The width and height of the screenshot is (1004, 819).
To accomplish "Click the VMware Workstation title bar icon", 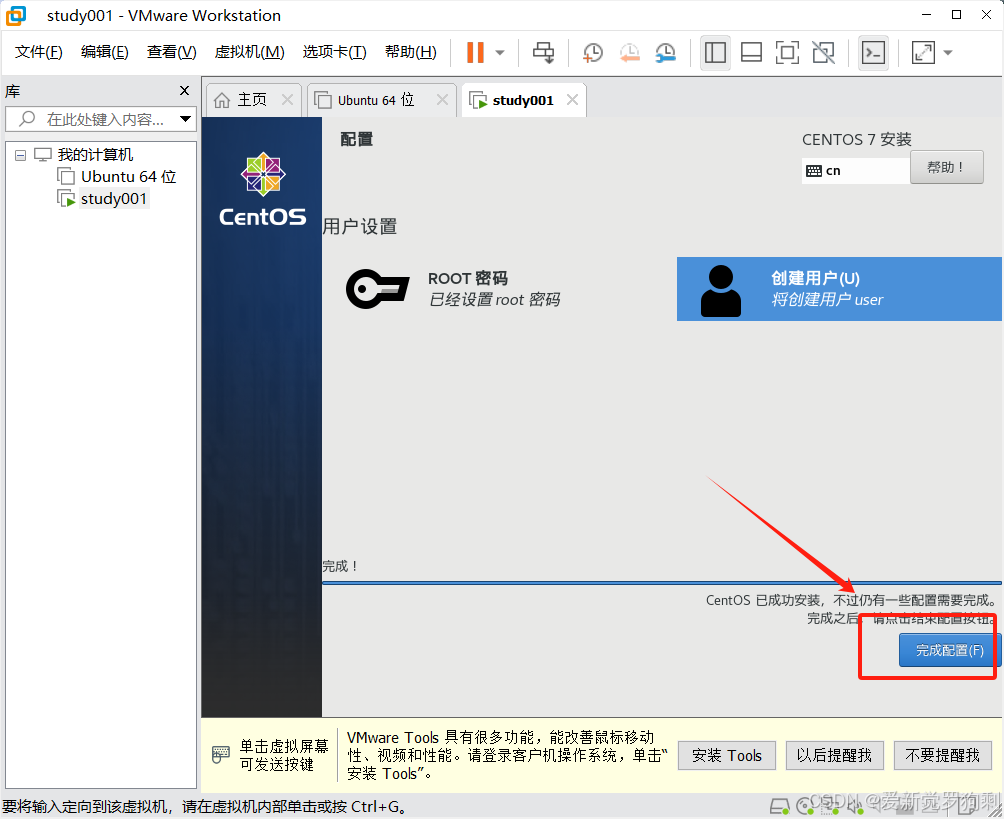I will tap(17, 15).
